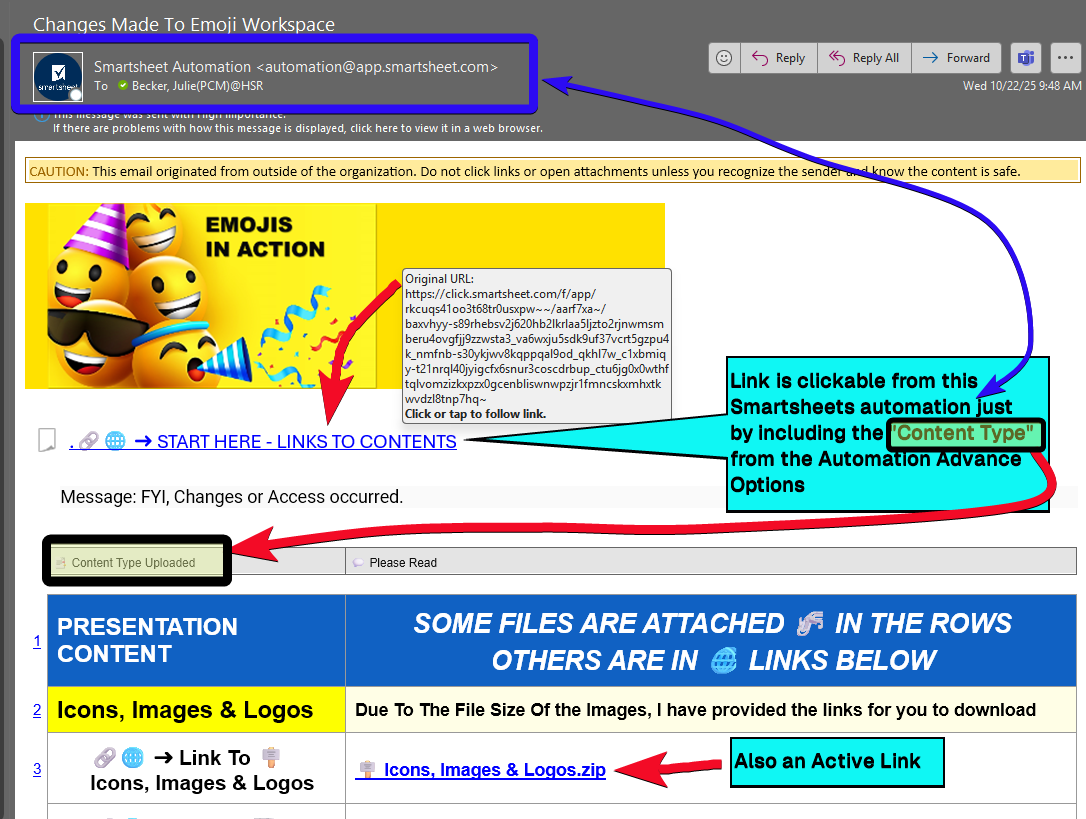The height and width of the screenshot is (819, 1086).
Task: Click the 'Link To Icons, Images & Logos' cell
Action: point(197,769)
